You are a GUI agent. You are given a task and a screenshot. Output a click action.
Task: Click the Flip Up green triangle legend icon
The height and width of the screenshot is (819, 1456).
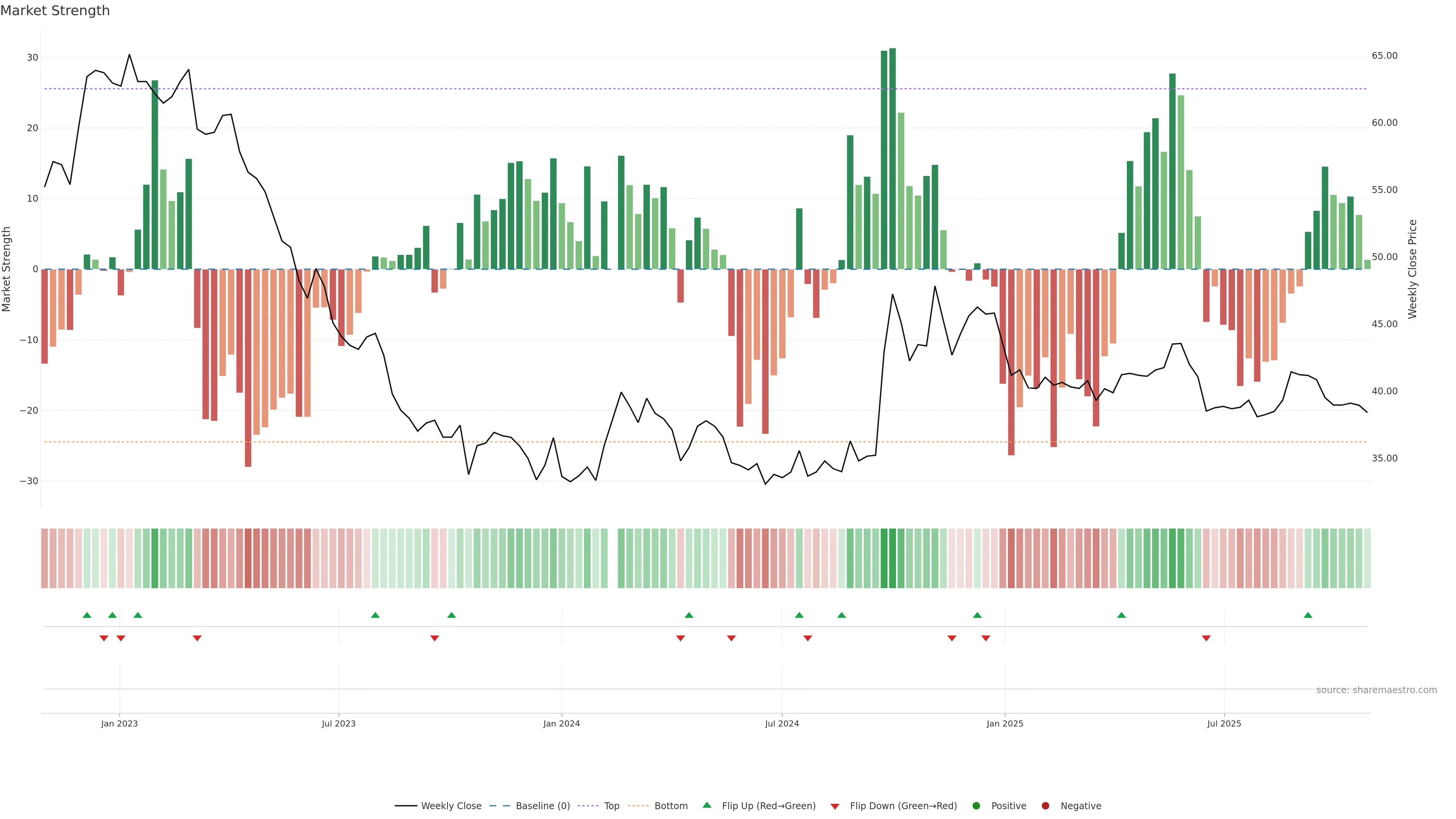coord(706,805)
